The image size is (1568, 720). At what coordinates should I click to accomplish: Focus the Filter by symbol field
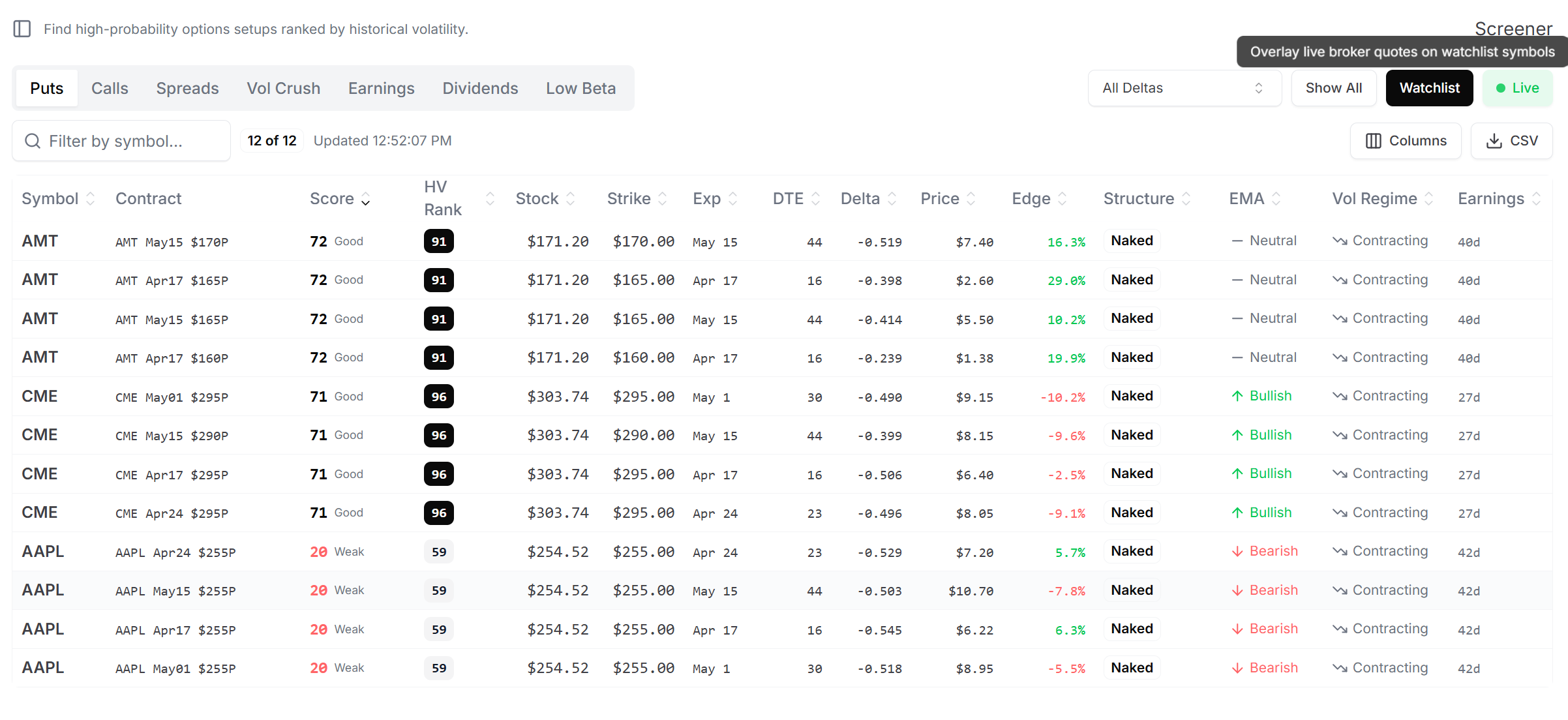coord(130,141)
